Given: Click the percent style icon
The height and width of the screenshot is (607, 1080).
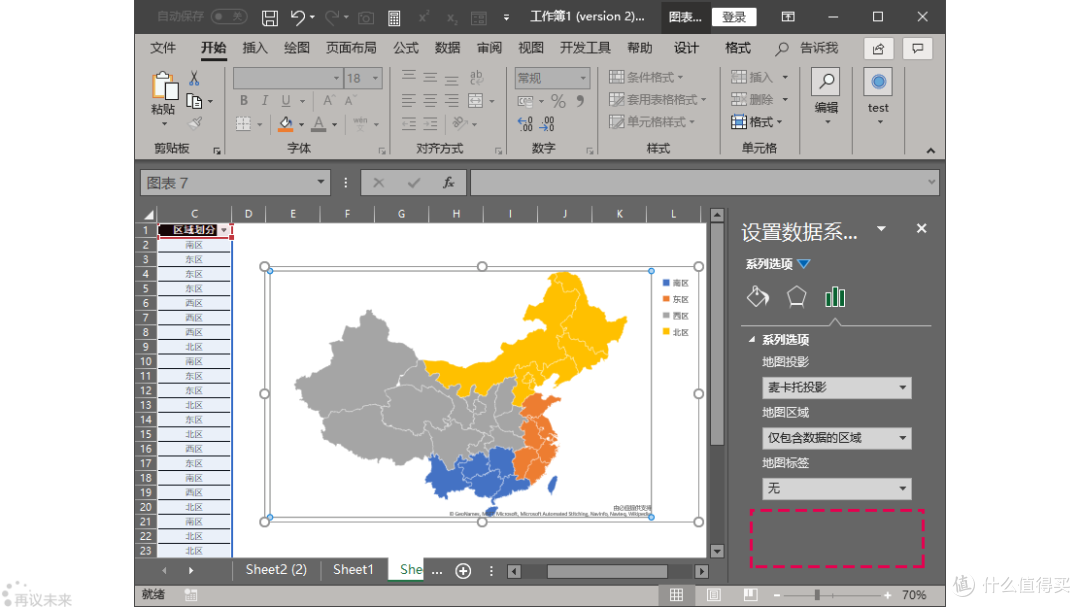Looking at the screenshot, I should tap(558, 101).
